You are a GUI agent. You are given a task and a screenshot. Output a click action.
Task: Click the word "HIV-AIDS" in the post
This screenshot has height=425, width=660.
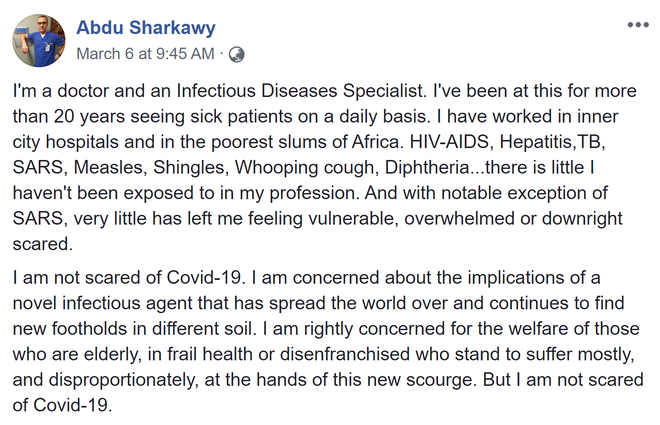tap(441, 141)
